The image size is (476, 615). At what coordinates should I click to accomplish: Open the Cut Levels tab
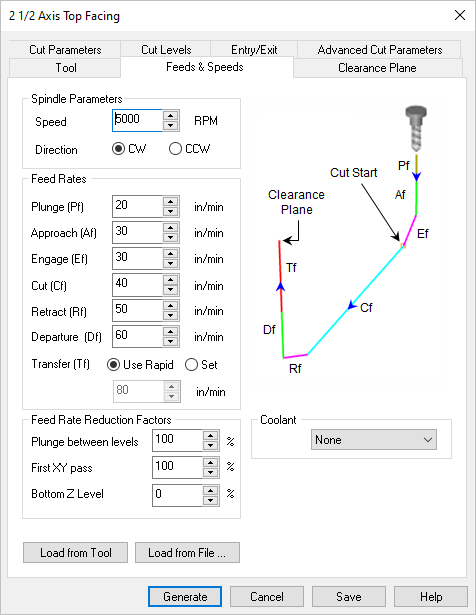point(166,50)
